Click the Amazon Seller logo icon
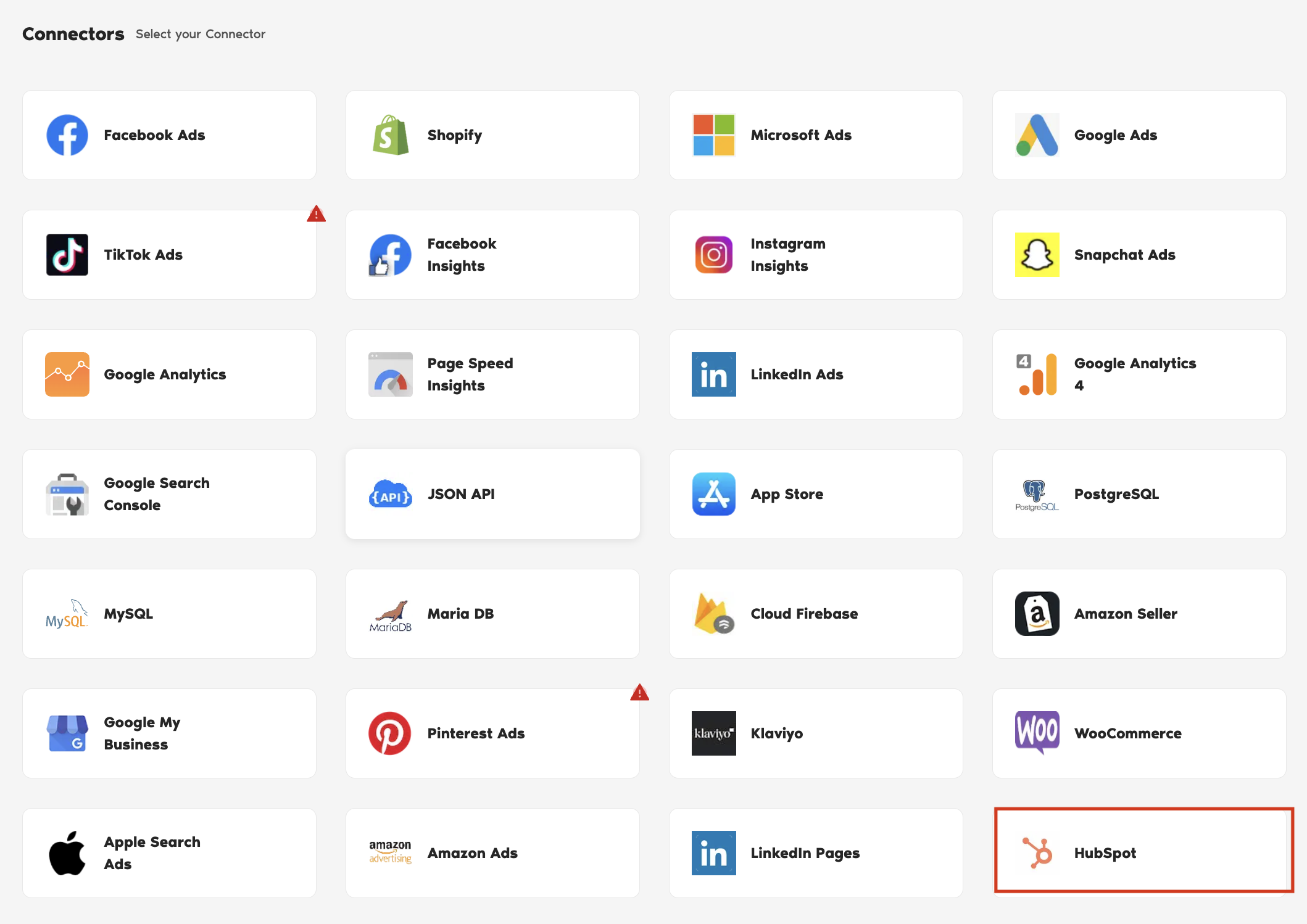 pyautogui.click(x=1037, y=614)
